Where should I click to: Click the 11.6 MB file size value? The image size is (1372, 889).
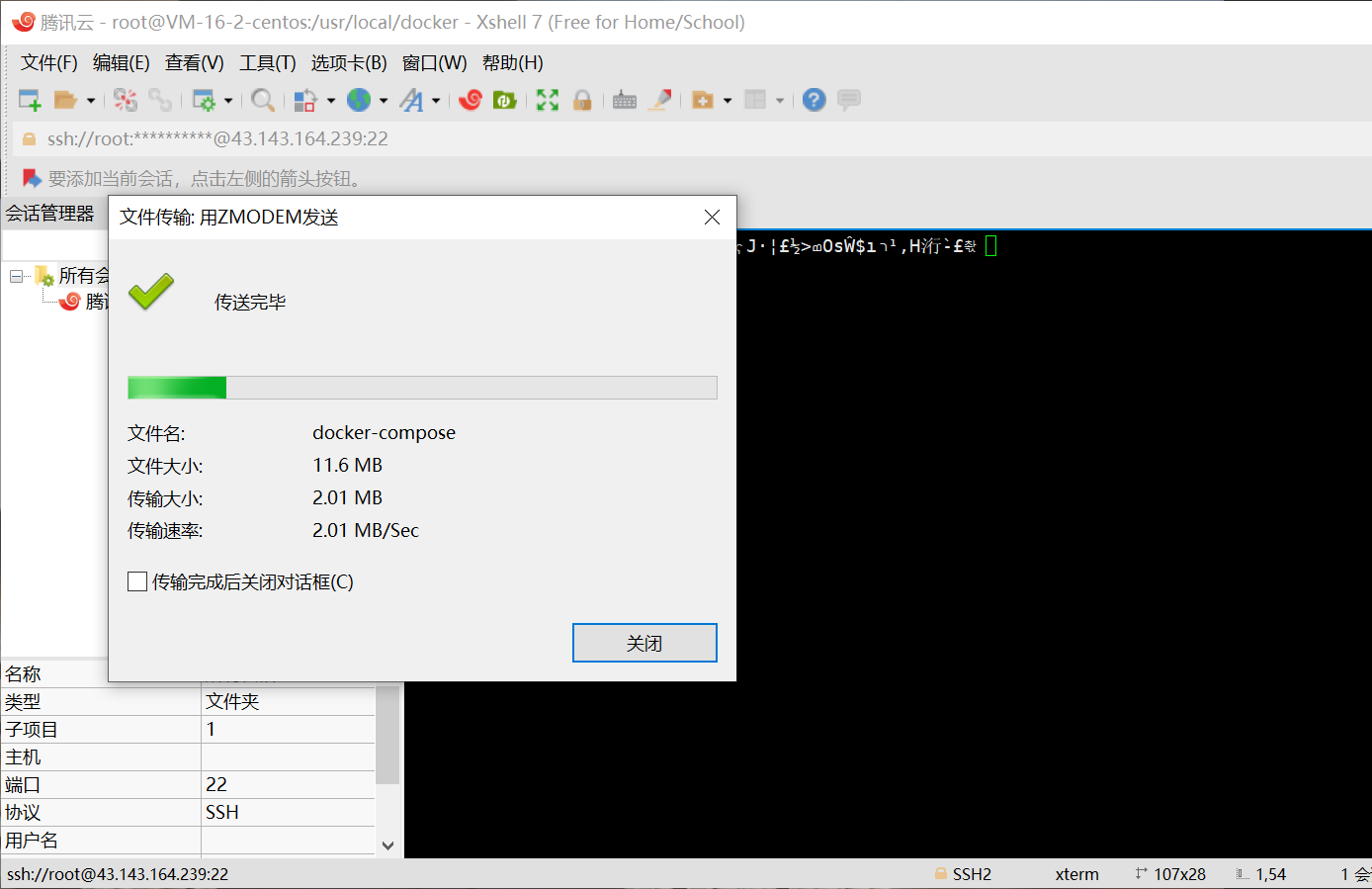coord(348,465)
